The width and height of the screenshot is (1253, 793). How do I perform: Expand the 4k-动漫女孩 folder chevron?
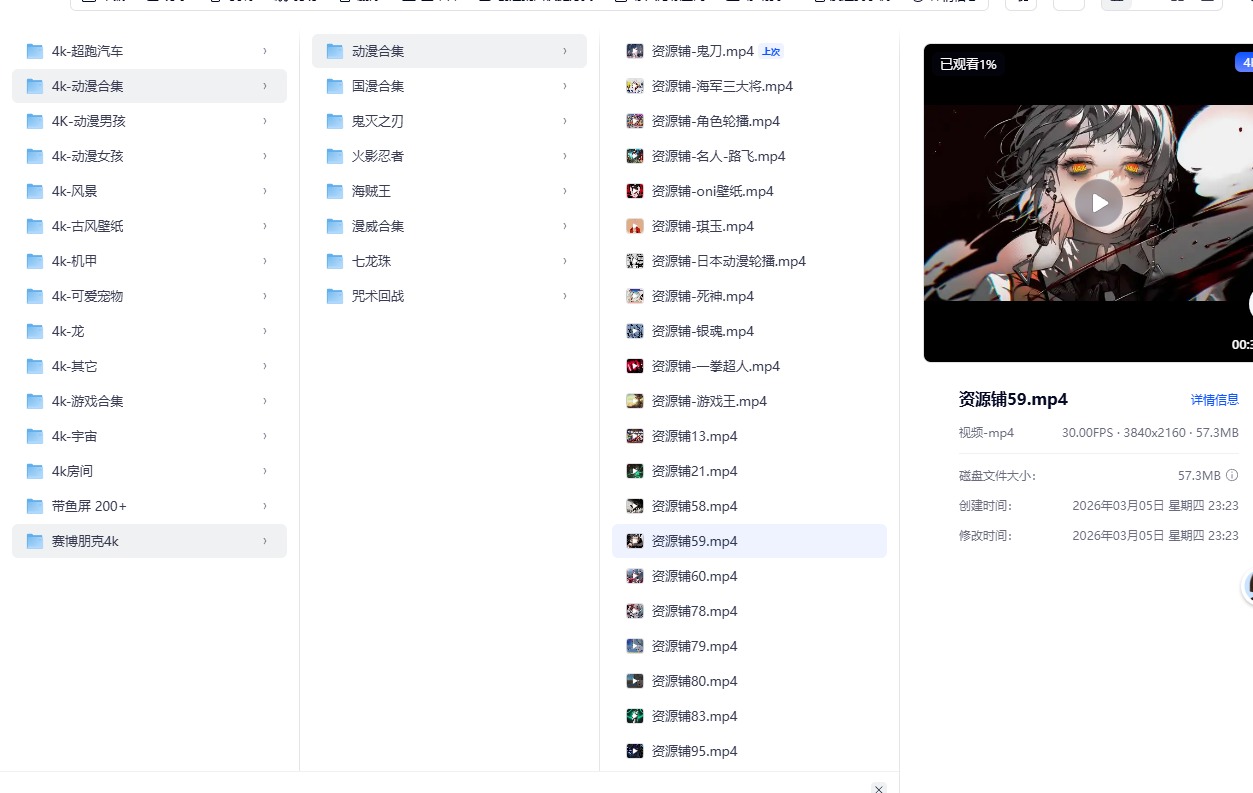tap(265, 156)
